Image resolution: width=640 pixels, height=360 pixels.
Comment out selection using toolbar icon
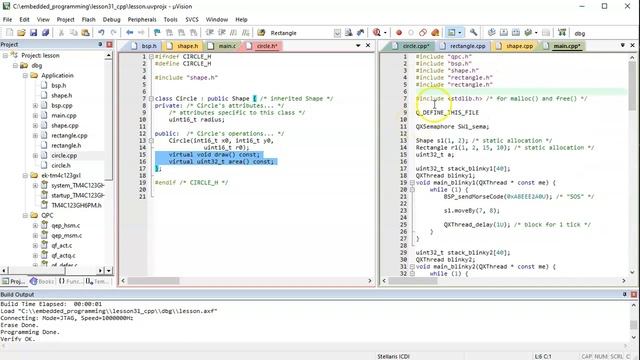point(233,33)
